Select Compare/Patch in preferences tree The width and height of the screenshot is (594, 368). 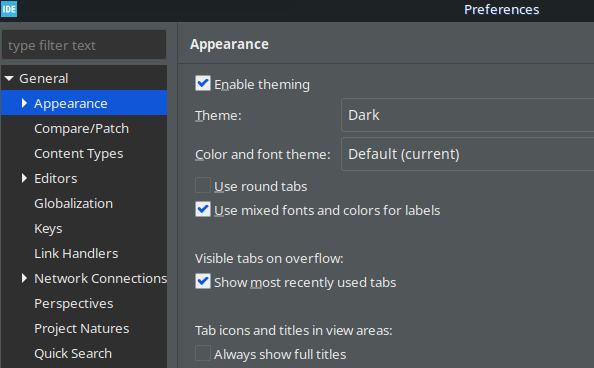81,128
